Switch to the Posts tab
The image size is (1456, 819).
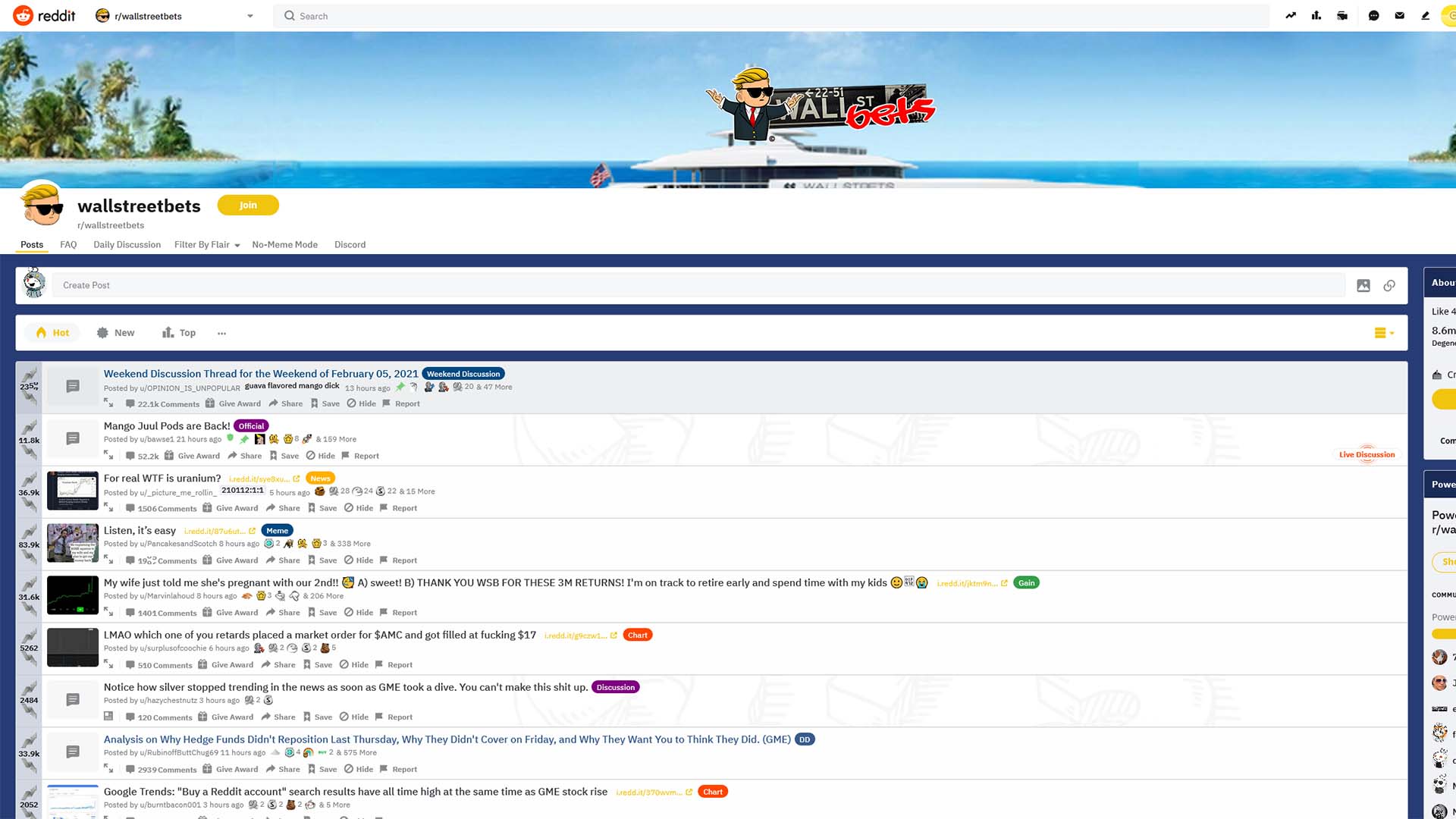click(x=32, y=244)
